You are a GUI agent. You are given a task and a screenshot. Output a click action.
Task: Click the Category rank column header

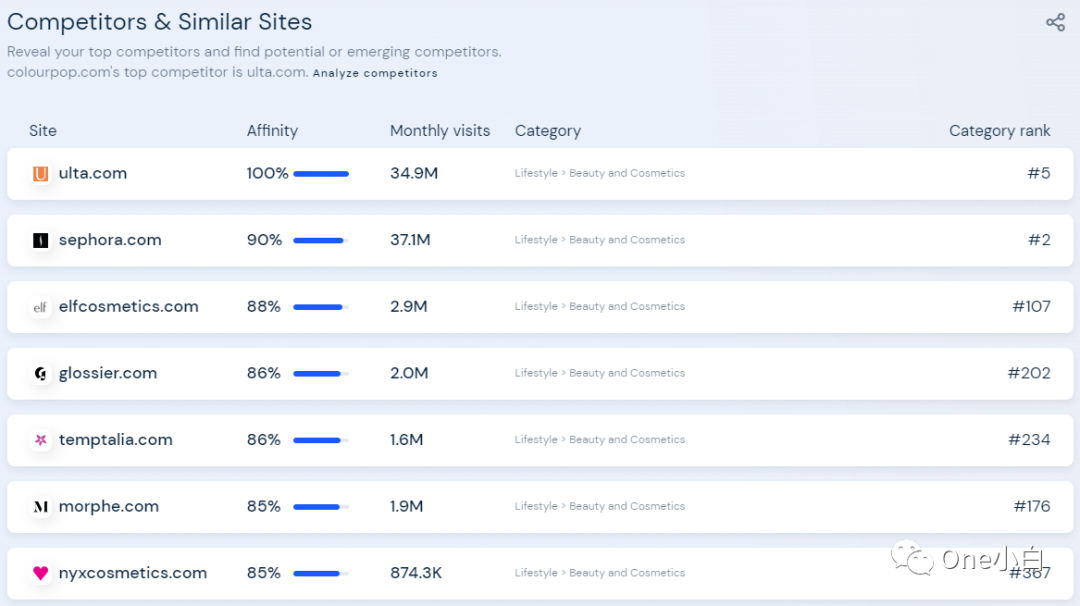click(1000, 130)
